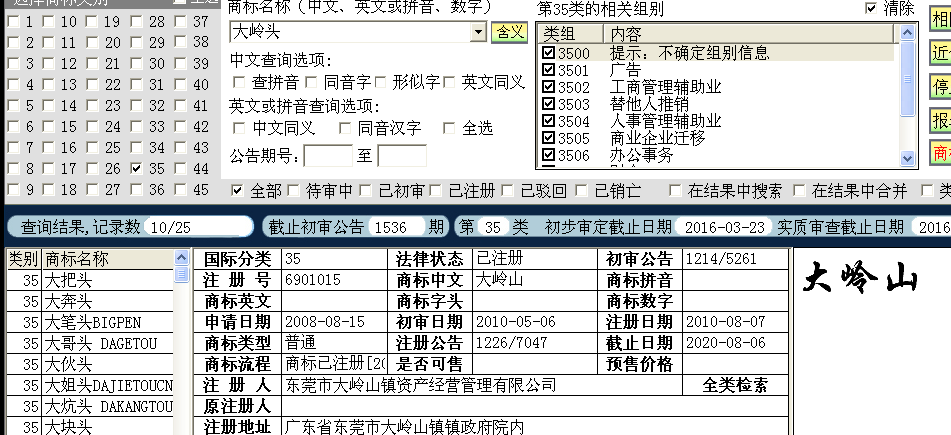The image size is (951, 435).
Task: Uncheck group 3501 广告
Action: [x=549, y=70]
